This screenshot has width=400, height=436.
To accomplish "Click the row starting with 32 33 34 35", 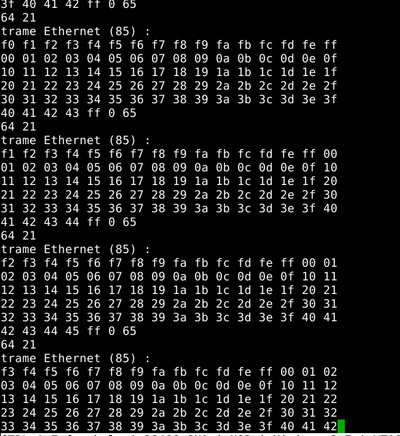I will point(169,317).
